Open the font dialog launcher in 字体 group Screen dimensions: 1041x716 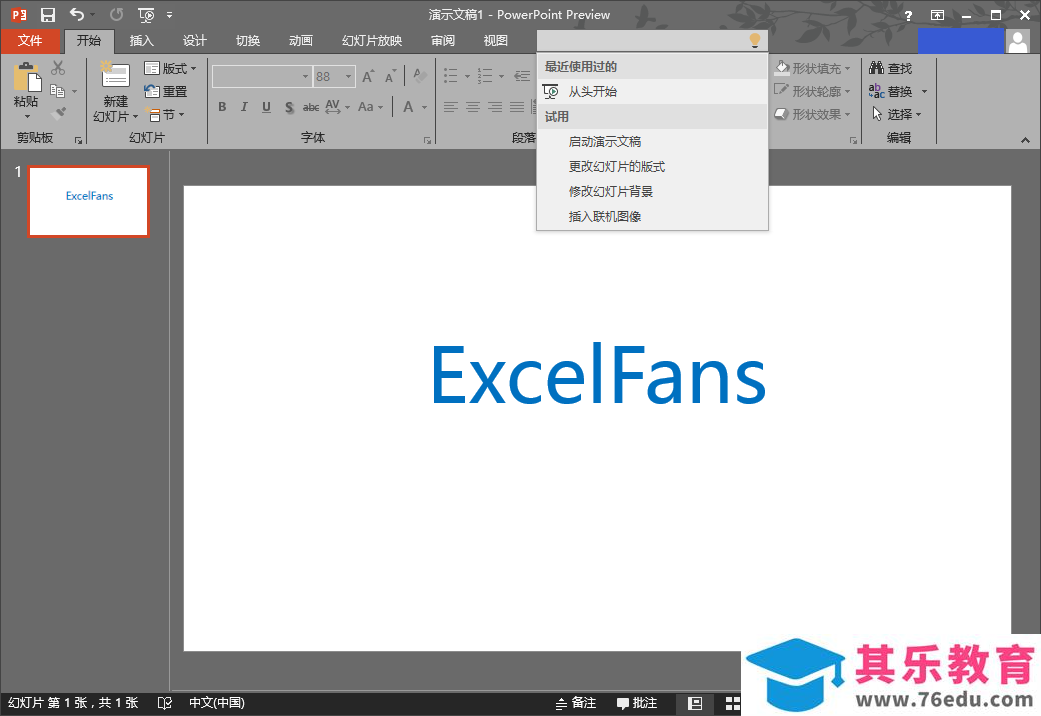427,140
